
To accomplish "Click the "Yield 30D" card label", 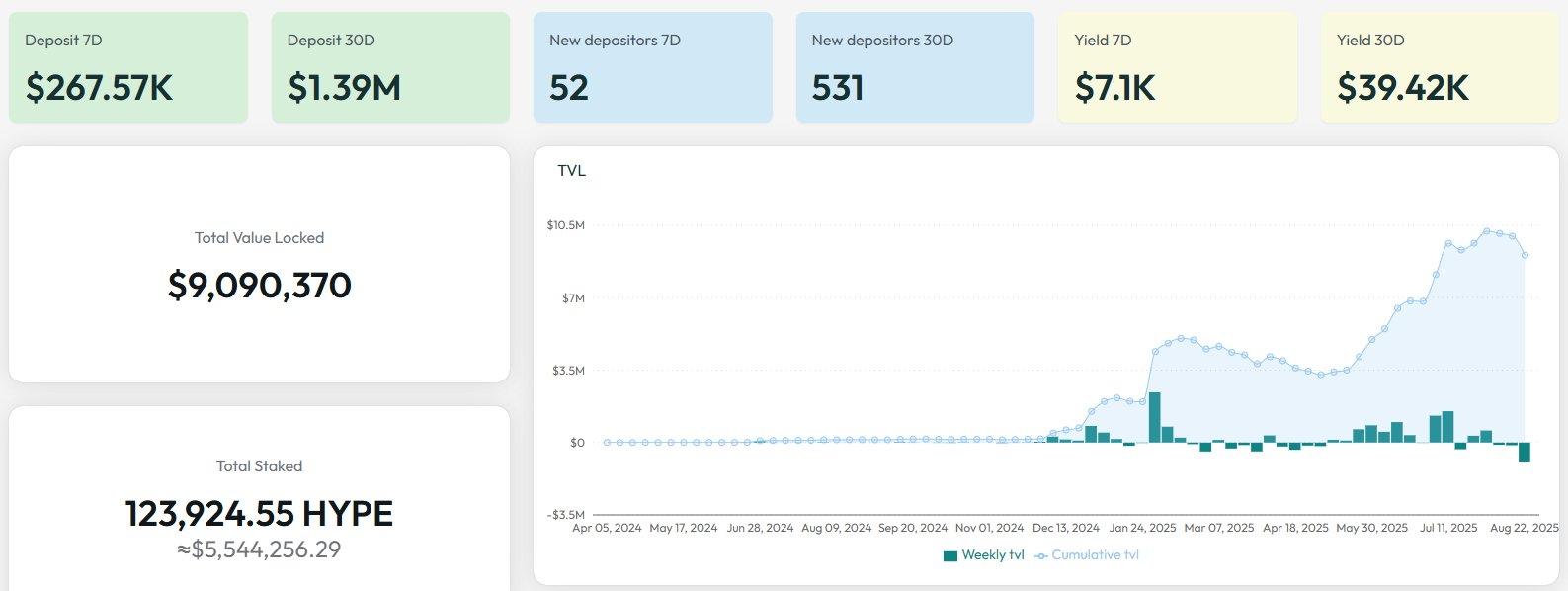I will click(x=1370, y=41).
